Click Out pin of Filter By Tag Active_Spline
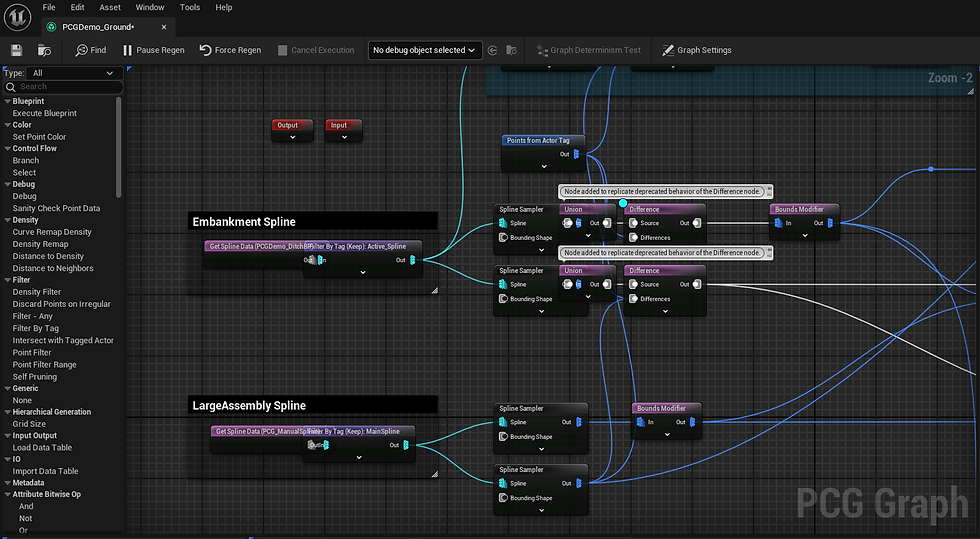The width and height of the screenshot is (980, 539). 412,260
